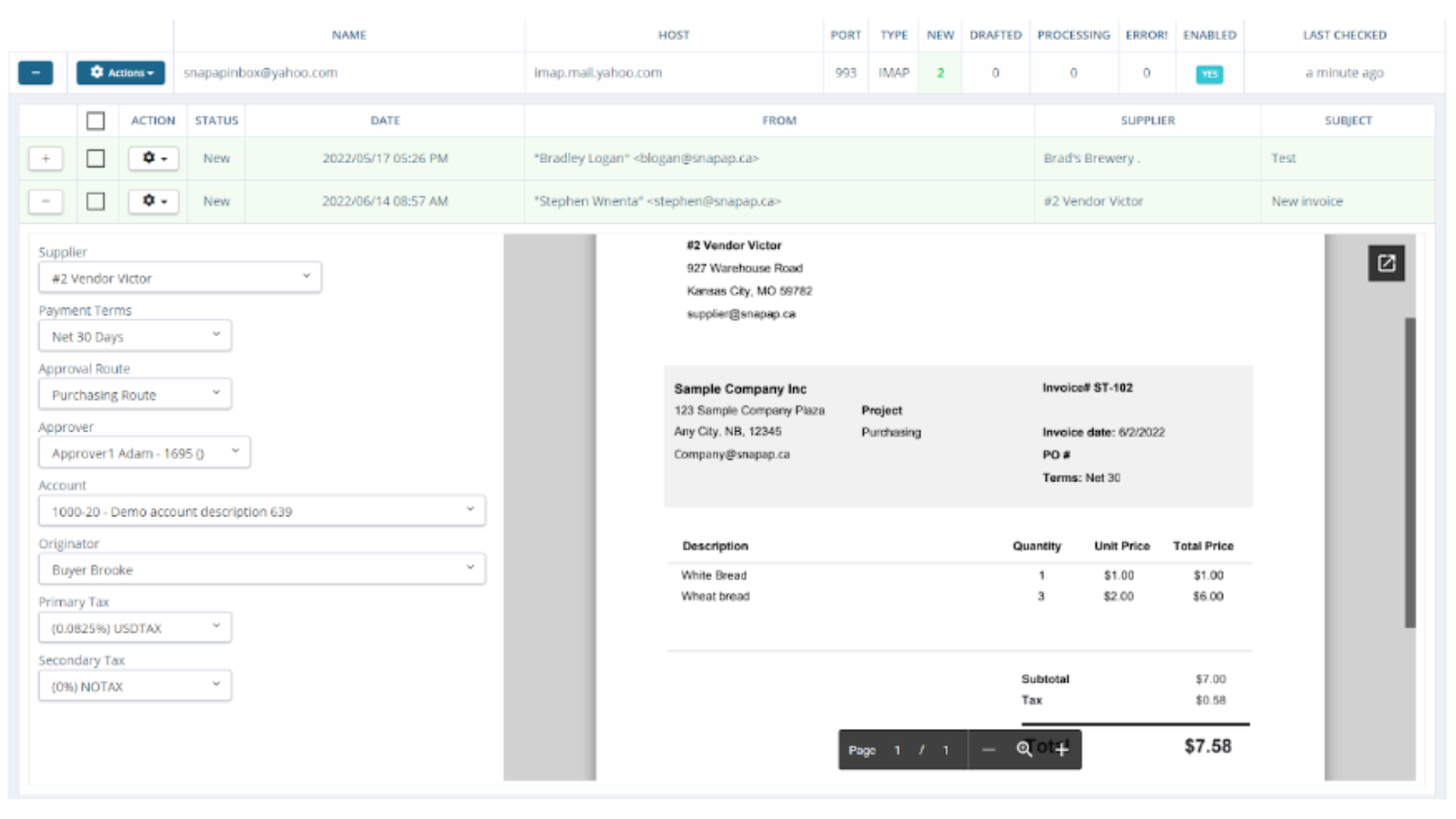The image size is (1456, 819).
Task: Click the YES enabled badge
Action: [1209, 74]
